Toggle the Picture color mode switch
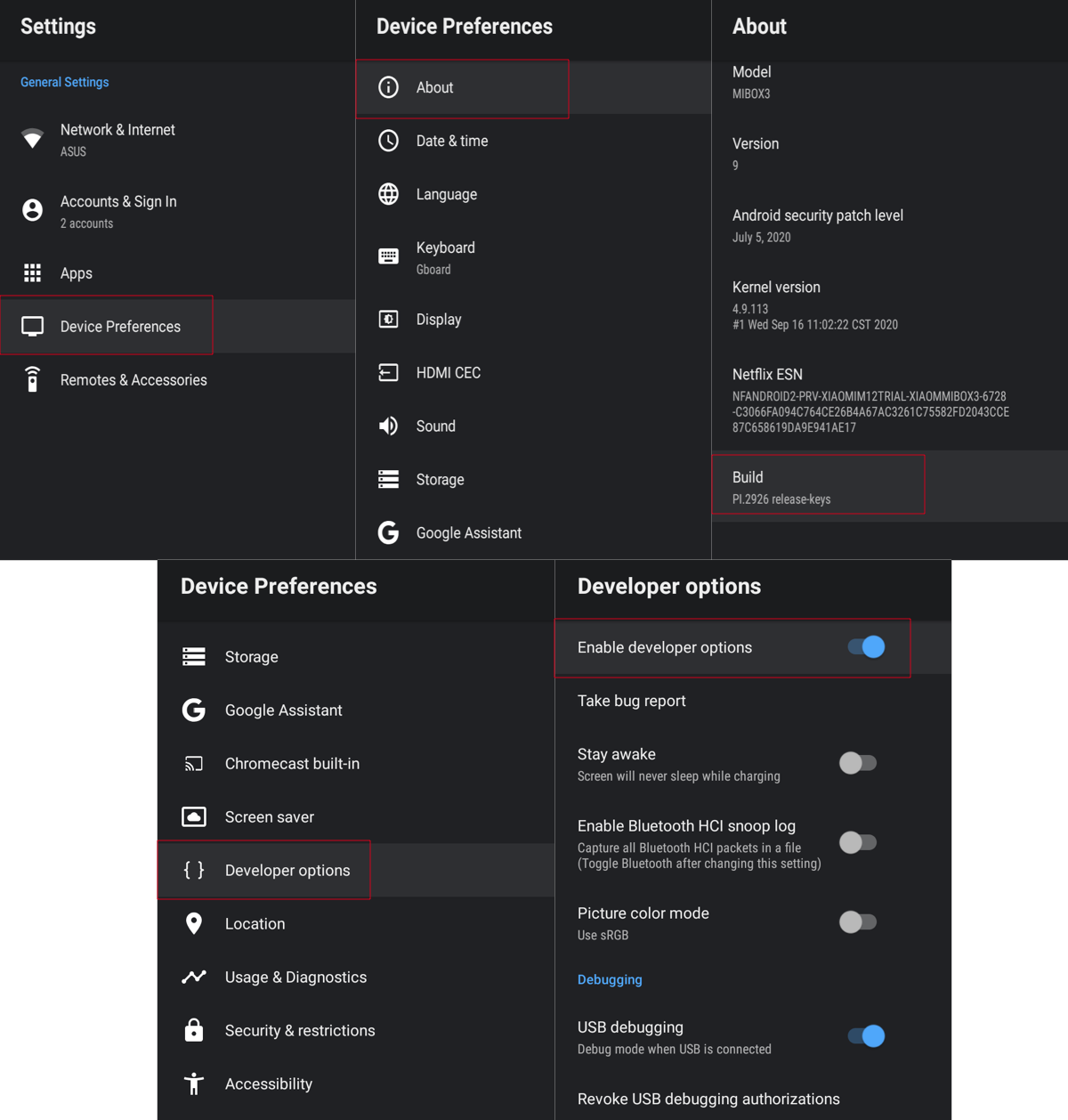 858,922
